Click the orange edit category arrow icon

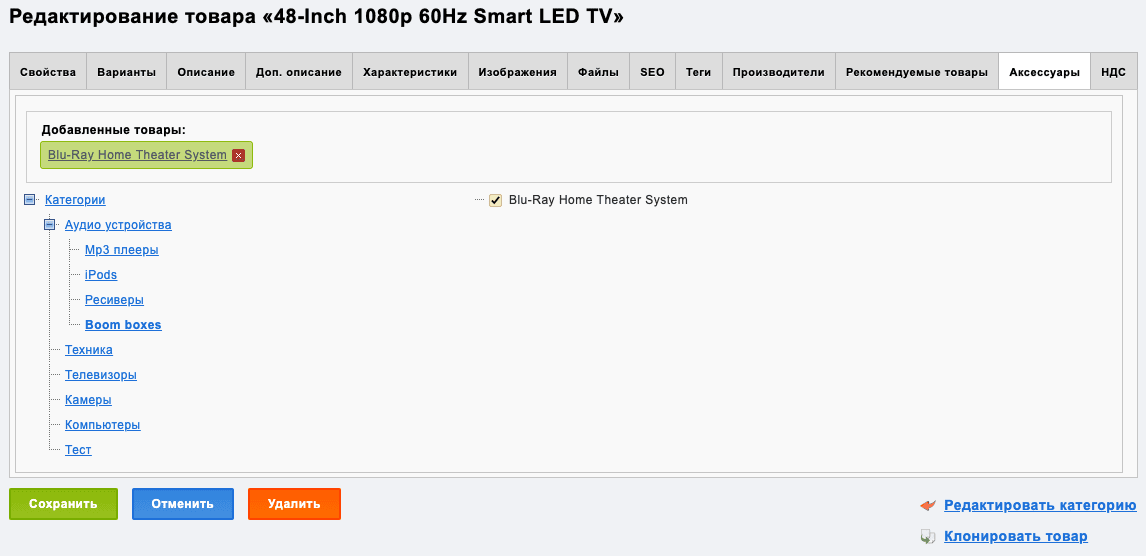(x=928, y=506)
